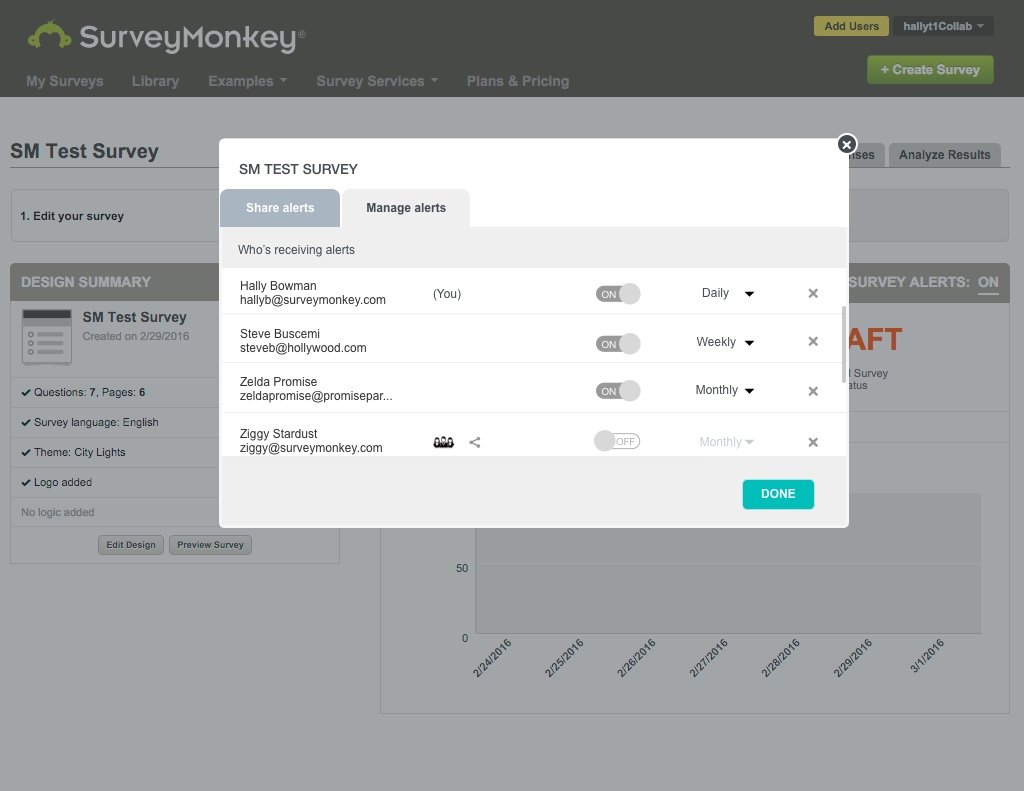Click the SurveyMonkey logo

coord(166,37)
